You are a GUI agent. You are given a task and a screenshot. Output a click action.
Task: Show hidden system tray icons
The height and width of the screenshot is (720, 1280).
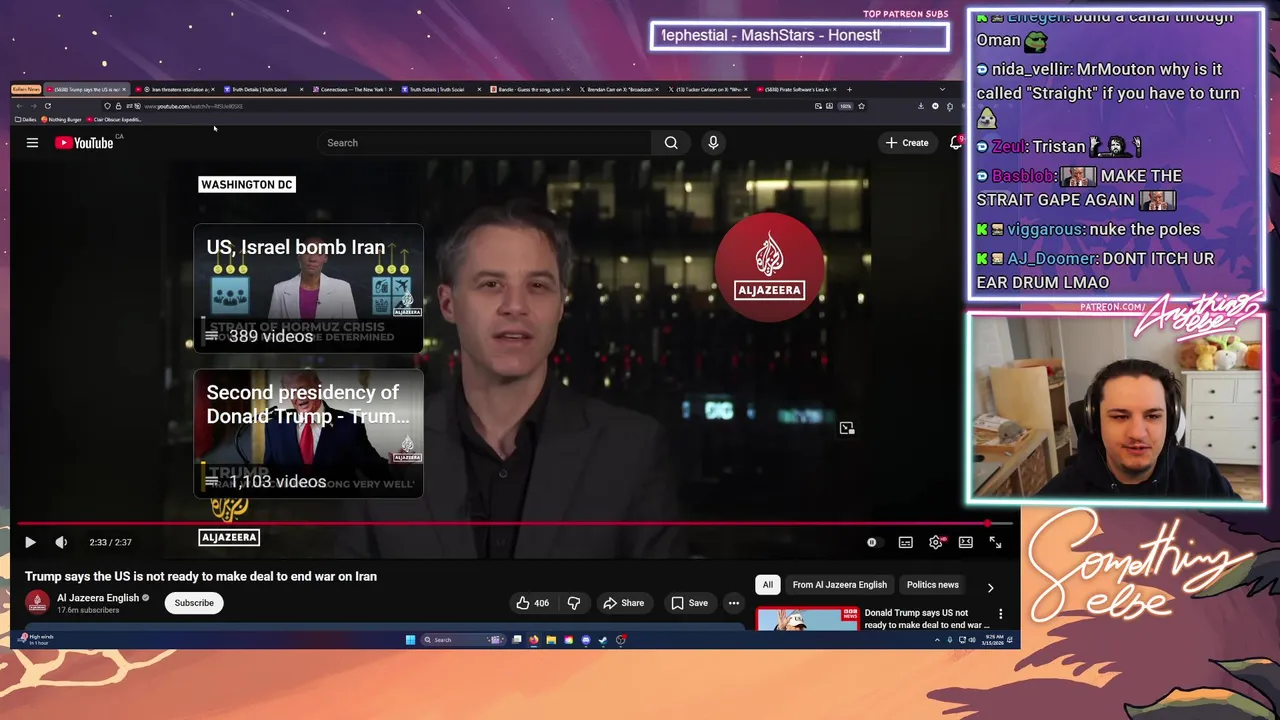937,640
